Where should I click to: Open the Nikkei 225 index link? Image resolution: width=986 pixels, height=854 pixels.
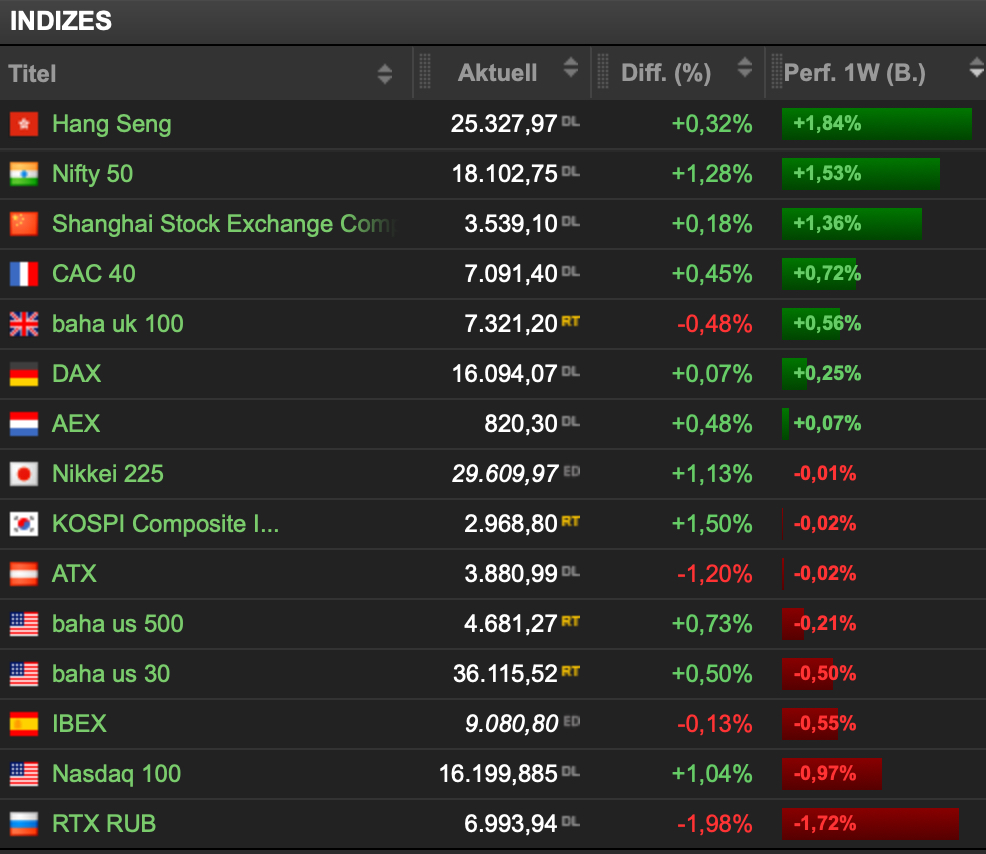pyautogui.click(x=108, y=474)
